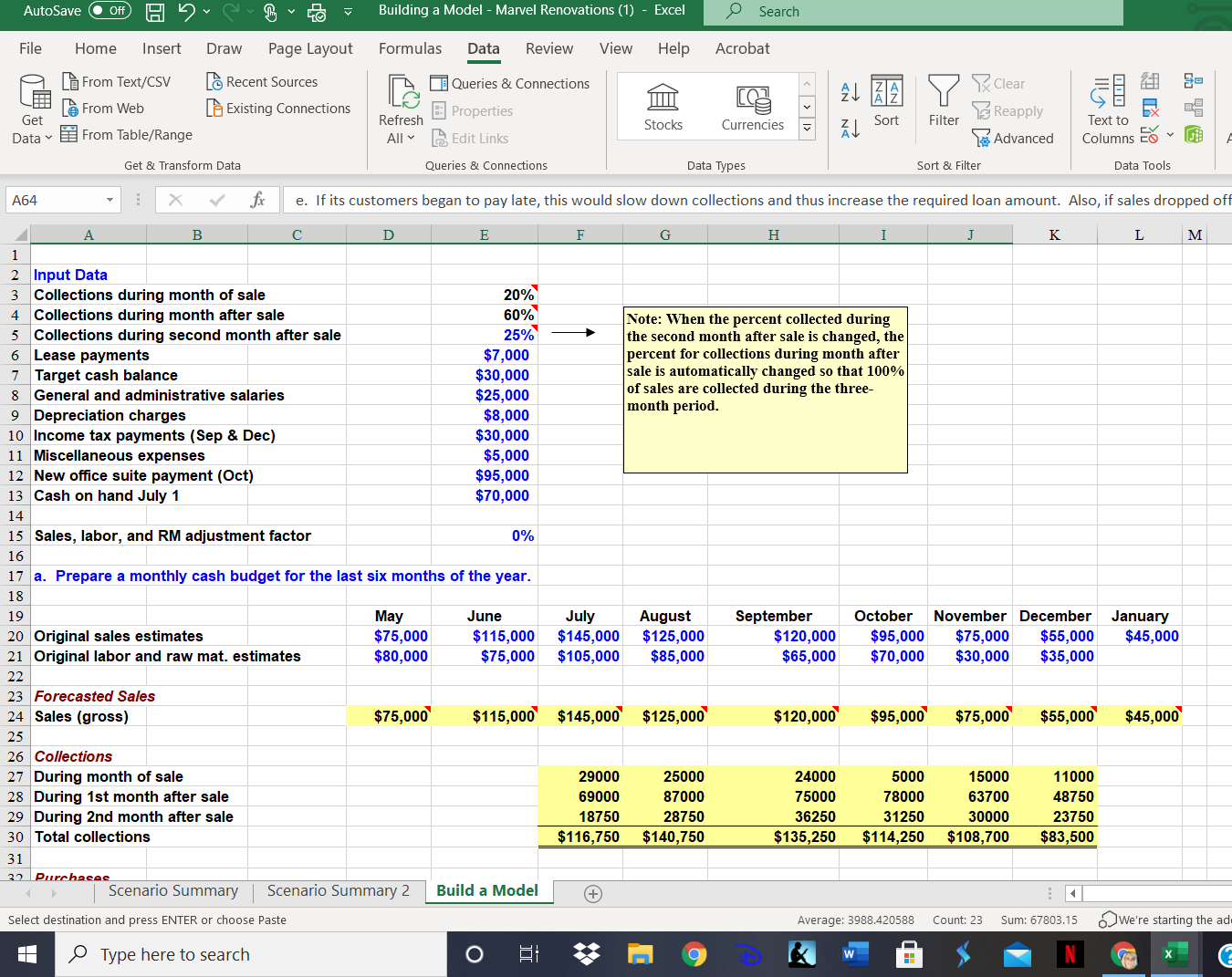Image resolution: width=1232 pixels, height=977 pixels.
Task: Select cell with 25% collections value
Action: tap(484, 335)
